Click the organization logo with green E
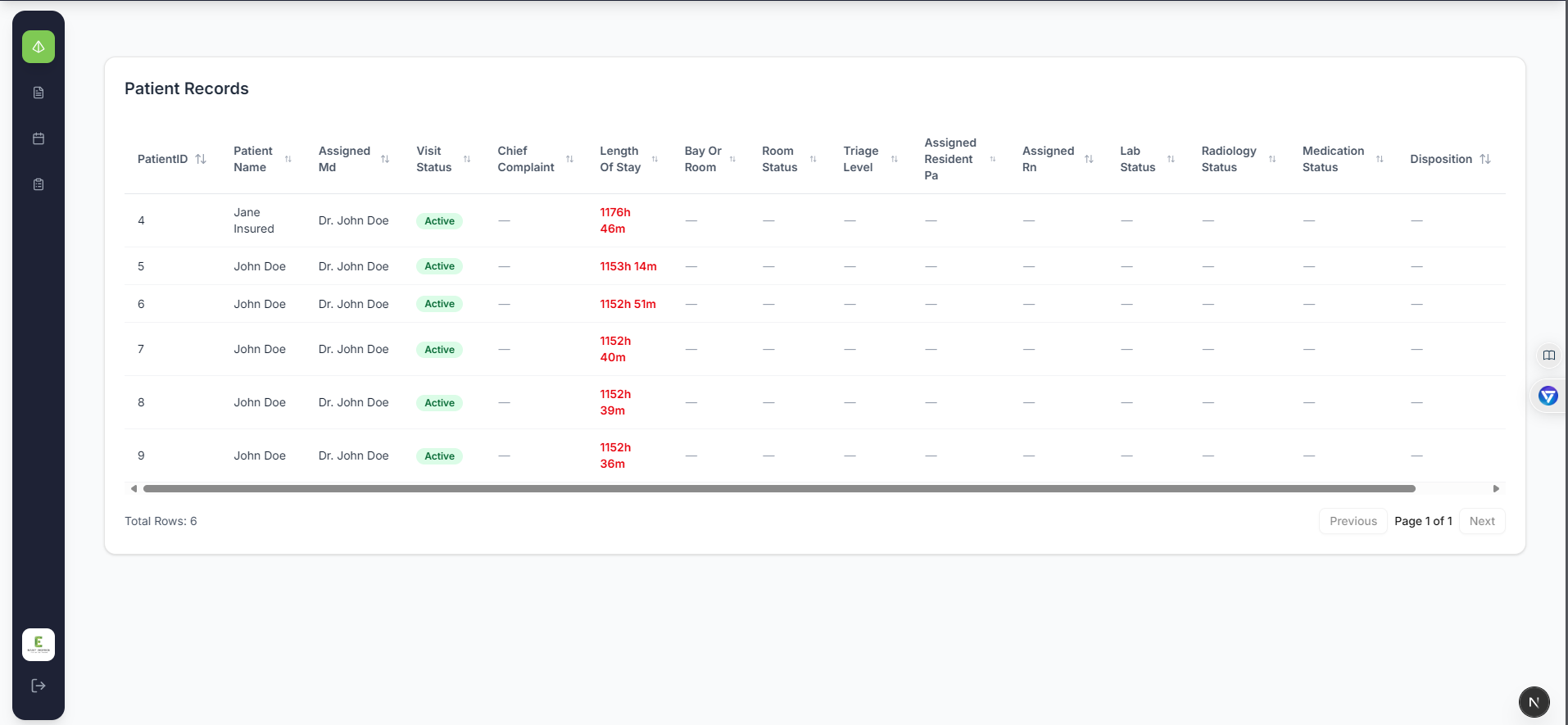 point(39,645)
